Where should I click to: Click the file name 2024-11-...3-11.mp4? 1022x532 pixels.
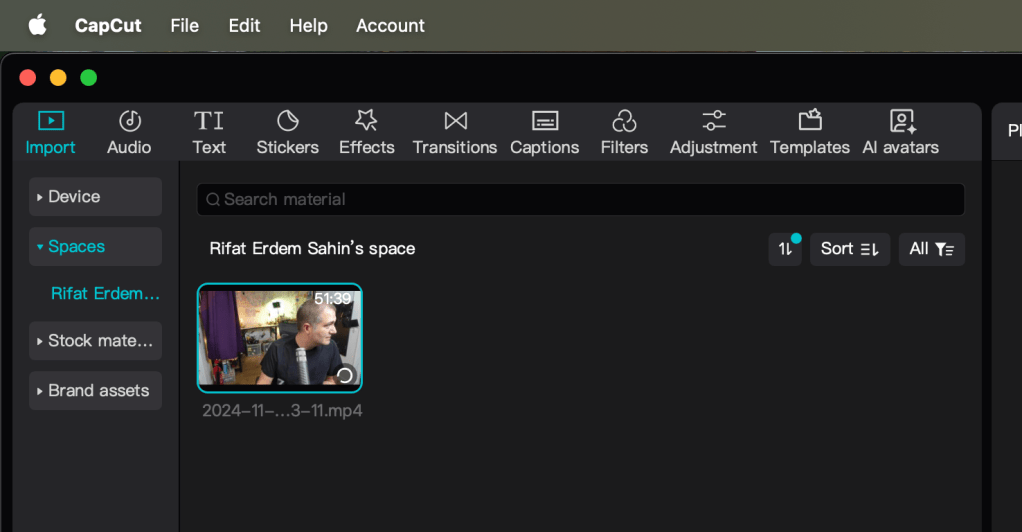tap(282, 411)
